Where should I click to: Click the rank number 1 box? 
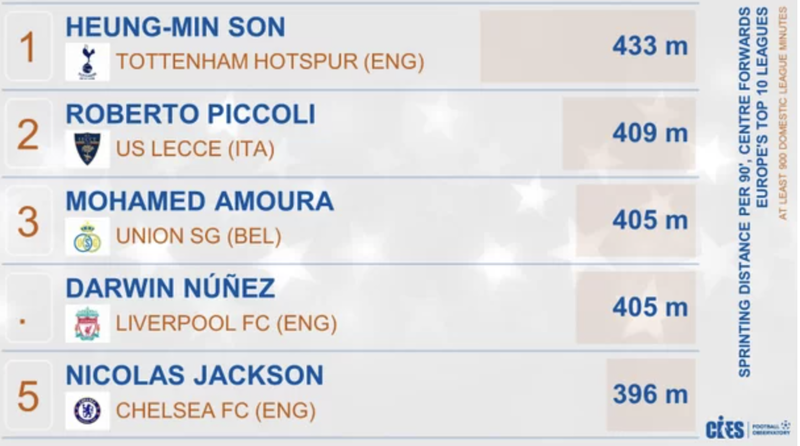tap(28, 46)
